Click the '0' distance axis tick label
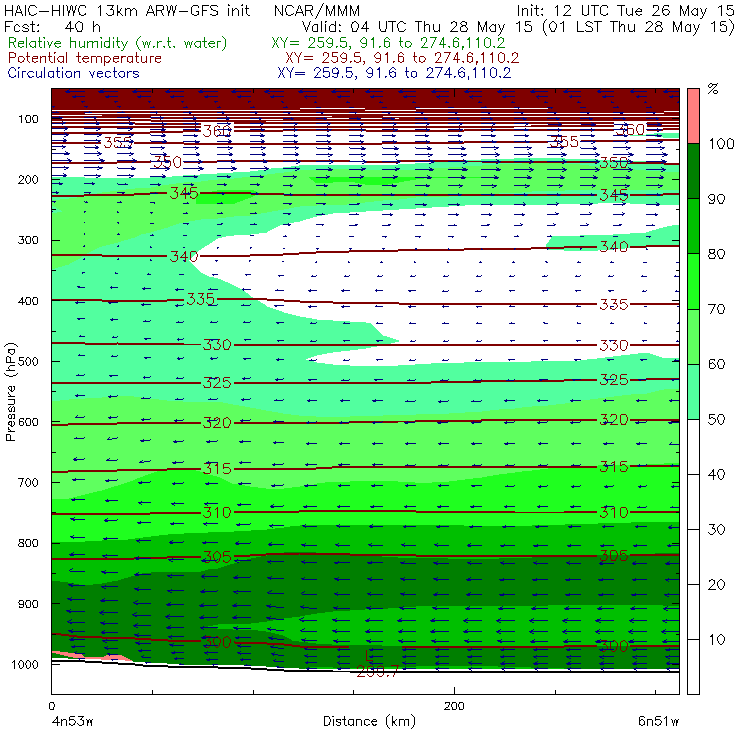Image resolution: width=740 pixels, height=740 pixels. pyautogui.click(x=51, y=706)
